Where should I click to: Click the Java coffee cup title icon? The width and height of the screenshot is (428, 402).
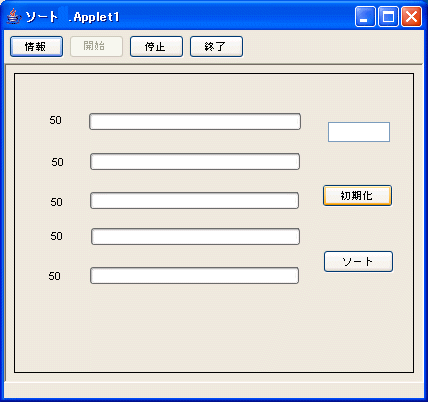point(13,16)
